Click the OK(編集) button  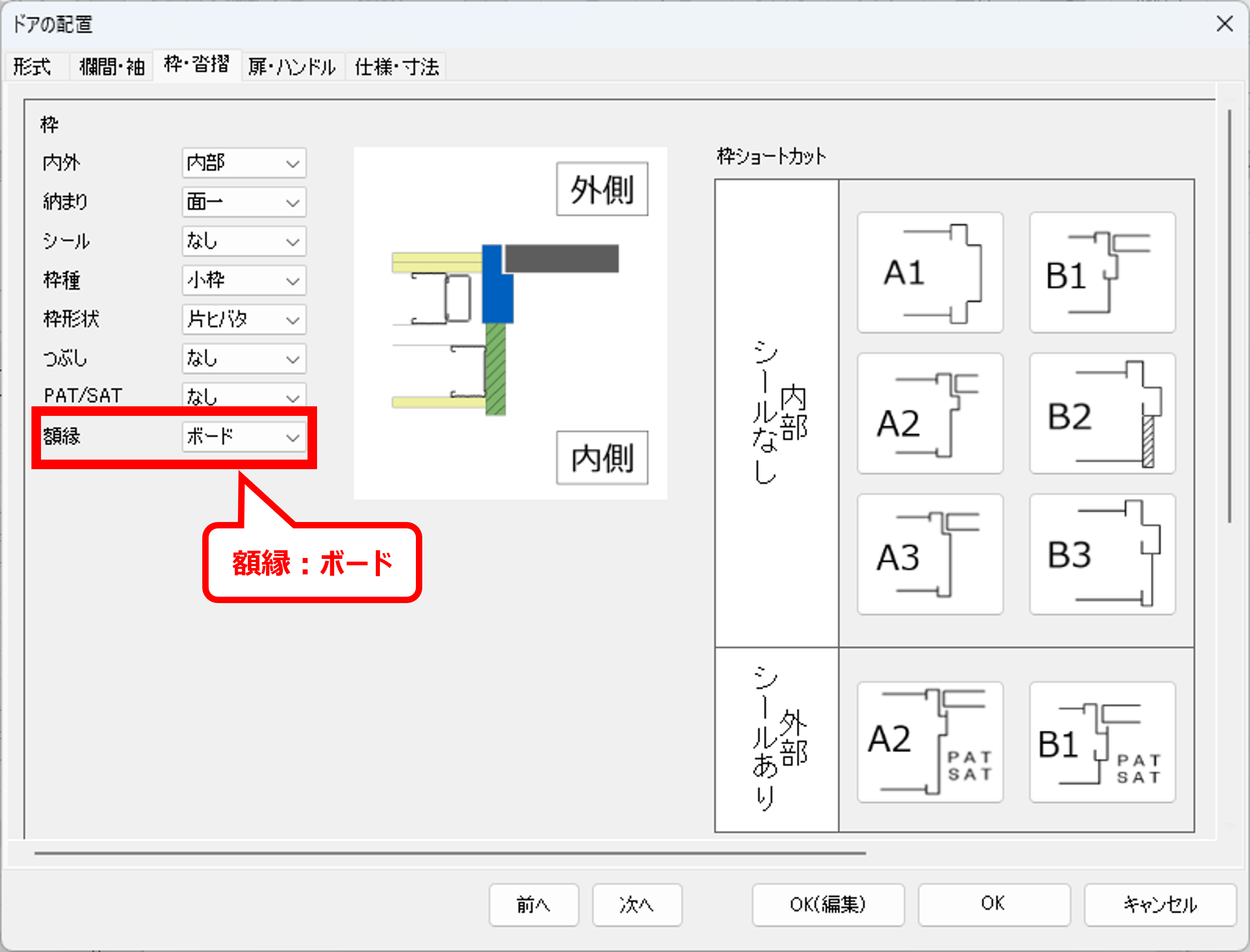point(828,905)
